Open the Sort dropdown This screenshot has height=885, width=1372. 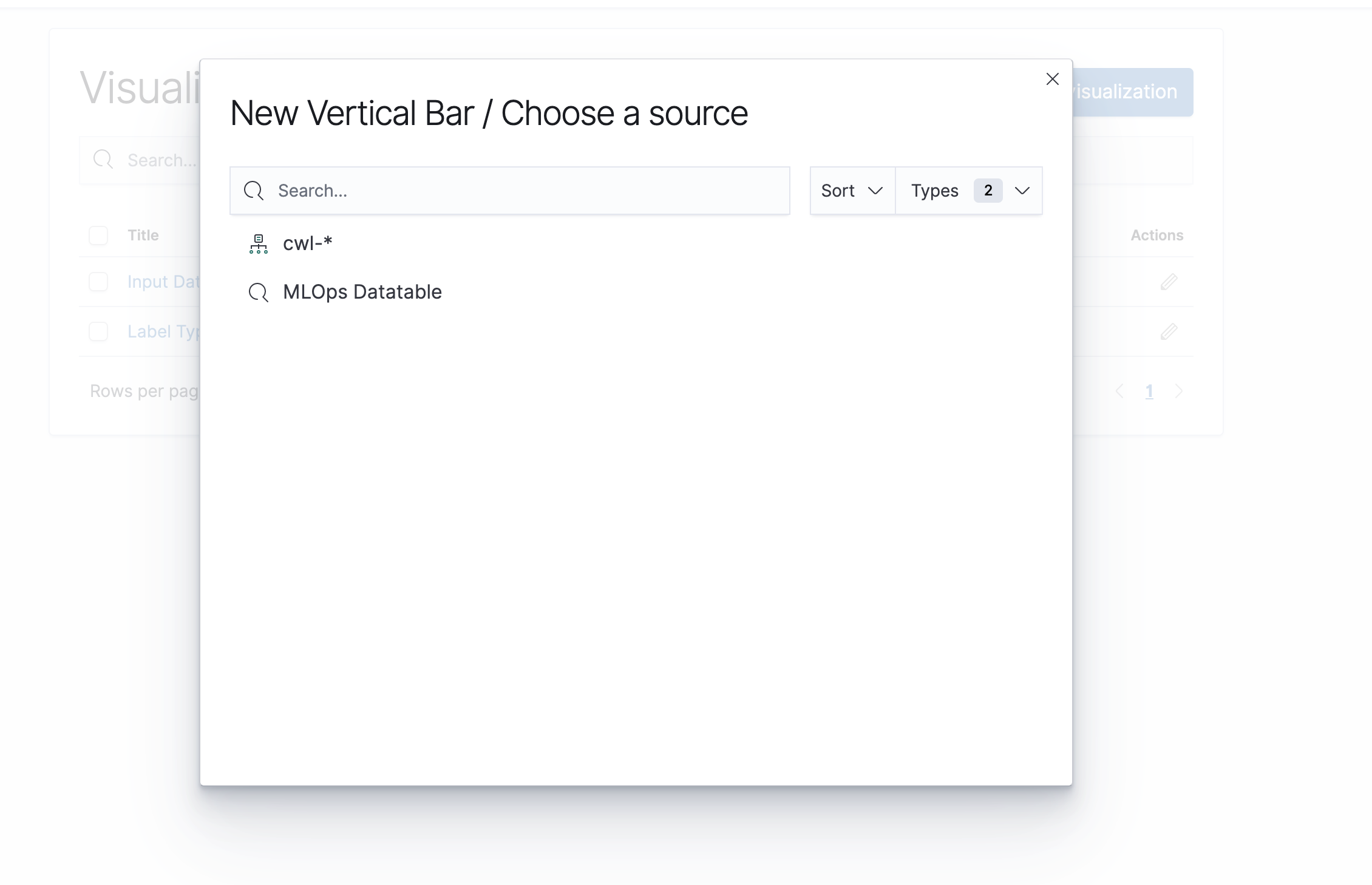click(852, 191)
